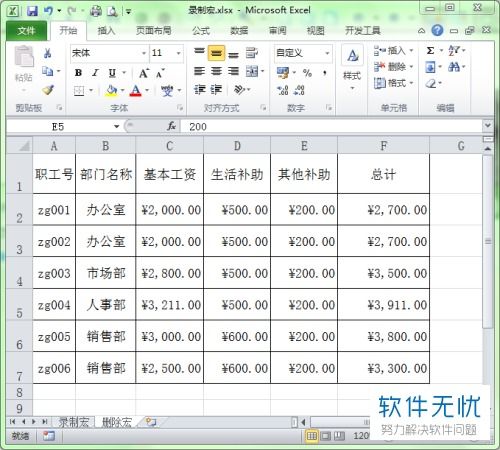The height and width of the screenshot is (450, 500).
Task: Switch to Normal view in status bar
Action: (x=312, y=436)
